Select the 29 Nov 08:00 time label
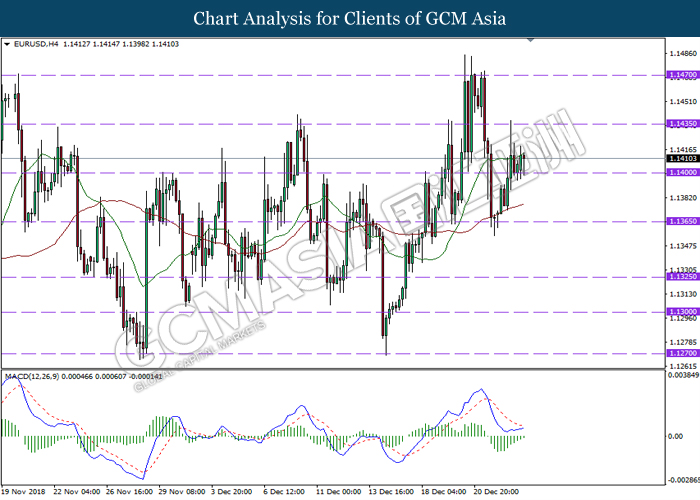This screenshot has width=700, height=500. coord(181,492)
